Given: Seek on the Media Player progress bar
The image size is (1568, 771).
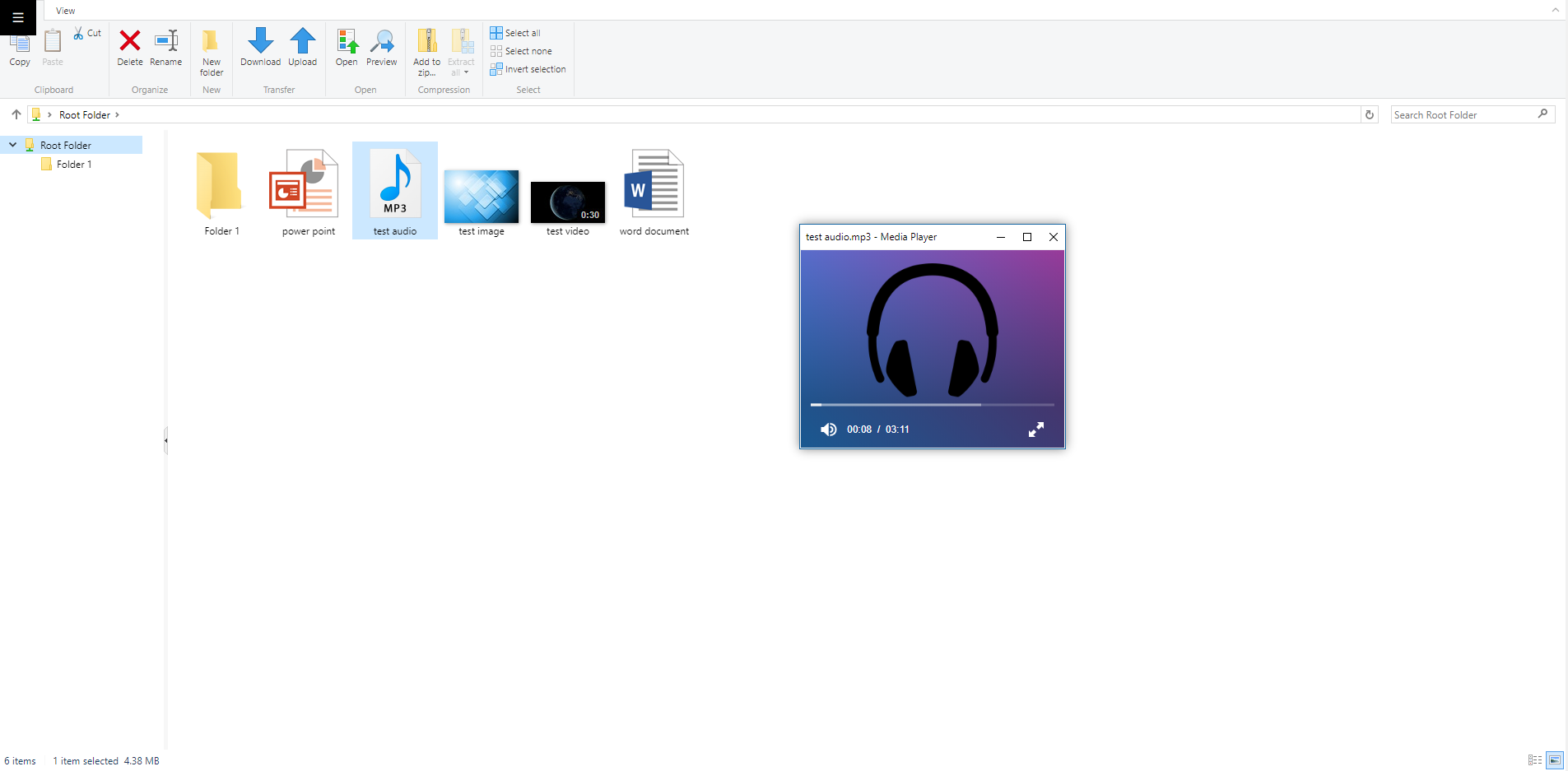Looking at the screenshot, I should [932, 405].
